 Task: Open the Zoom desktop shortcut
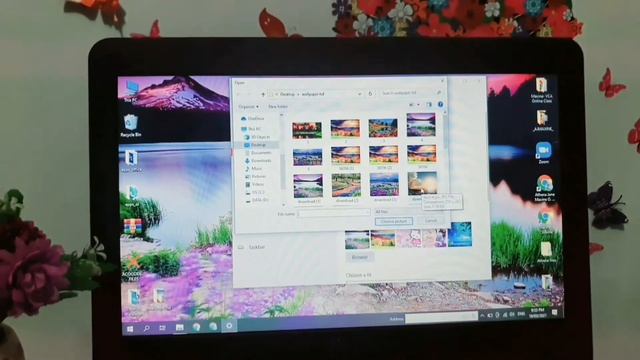(x=543, y=153)
